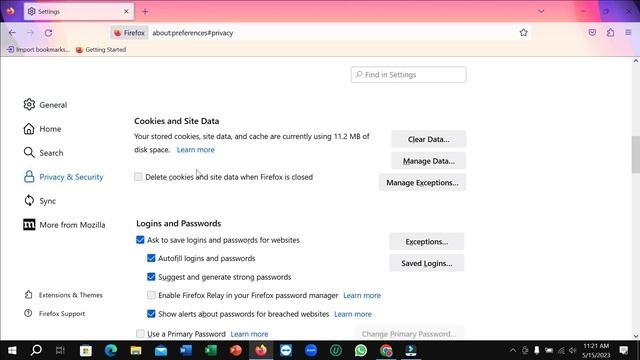This screenshot has width=640, height=360.
Task: Click the Manage Data button
Action: [x=429, y=161]
